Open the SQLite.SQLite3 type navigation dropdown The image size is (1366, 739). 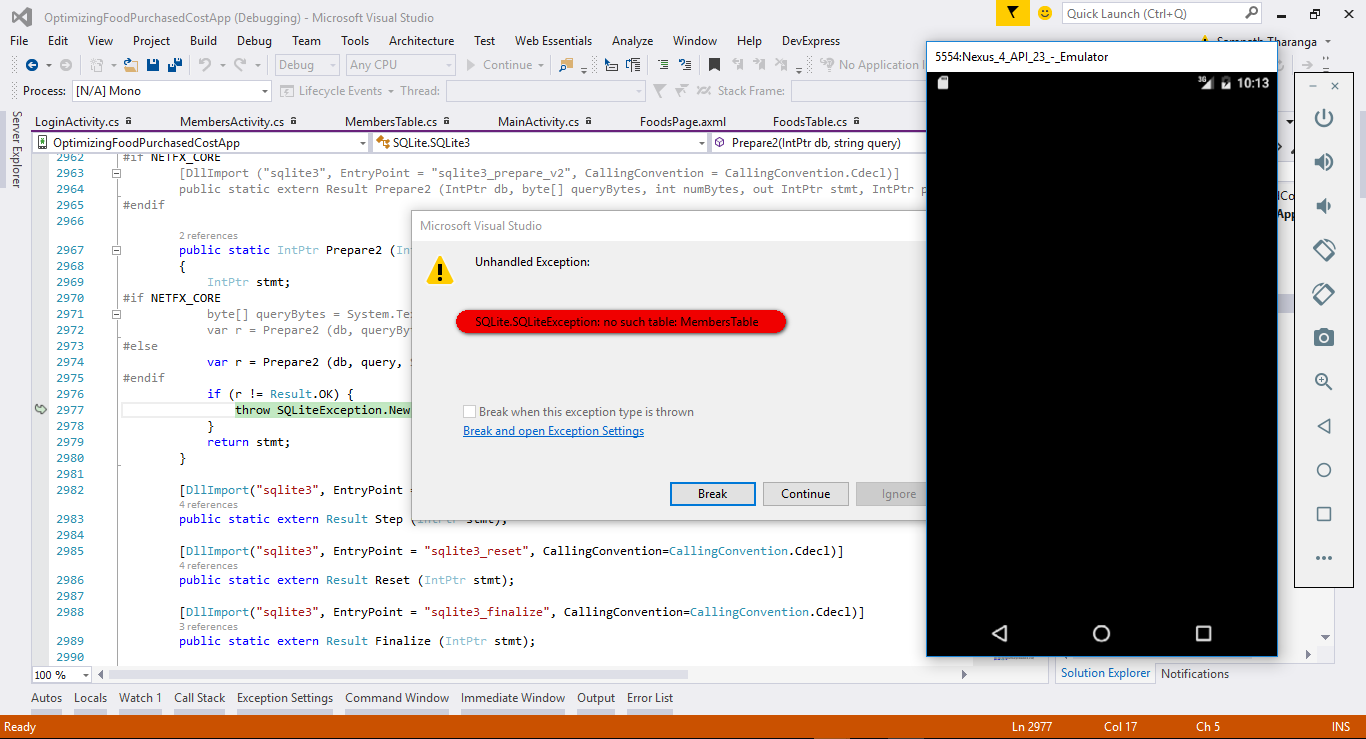543,143
